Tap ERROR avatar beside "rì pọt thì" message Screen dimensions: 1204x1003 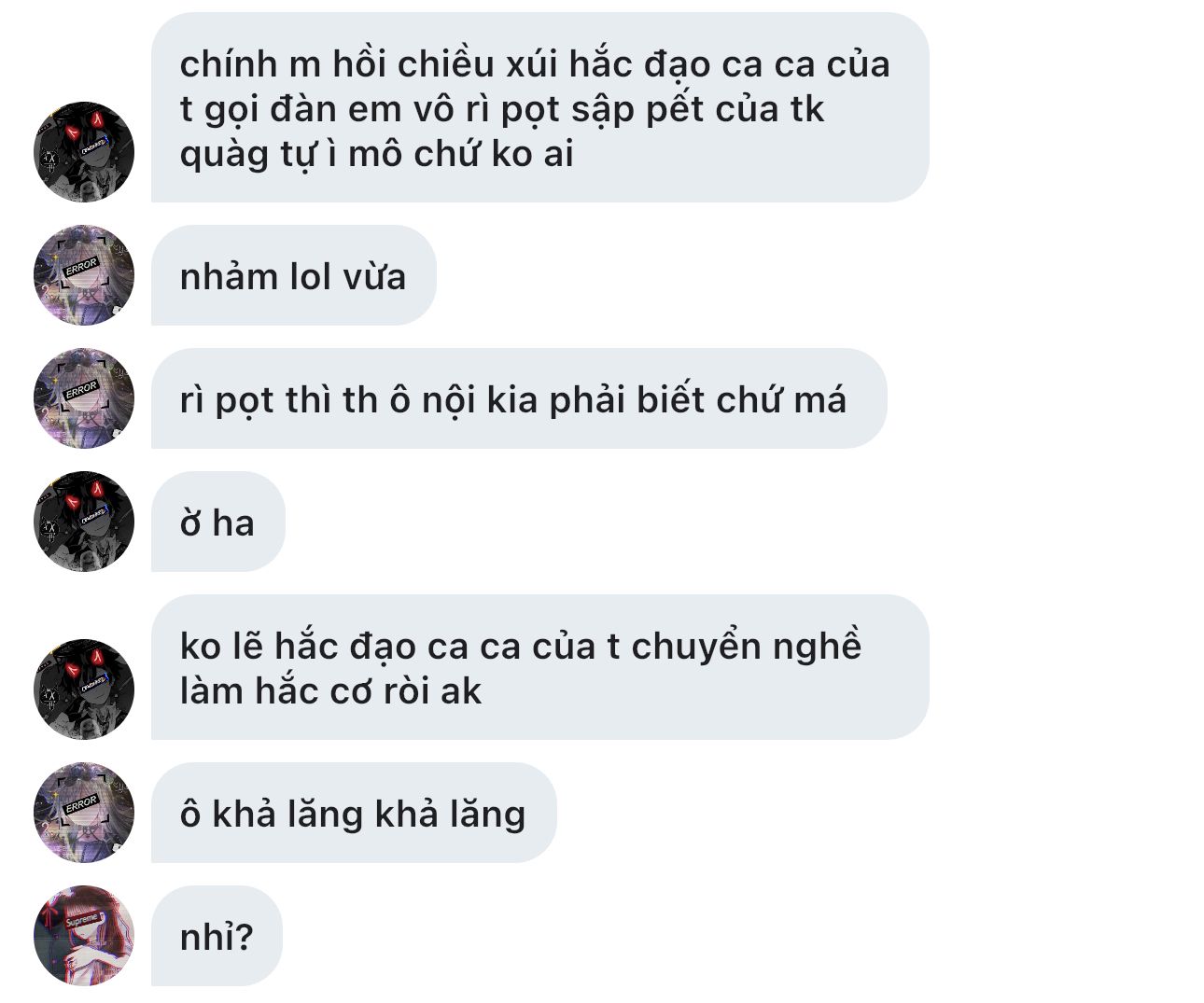point(84,398)
